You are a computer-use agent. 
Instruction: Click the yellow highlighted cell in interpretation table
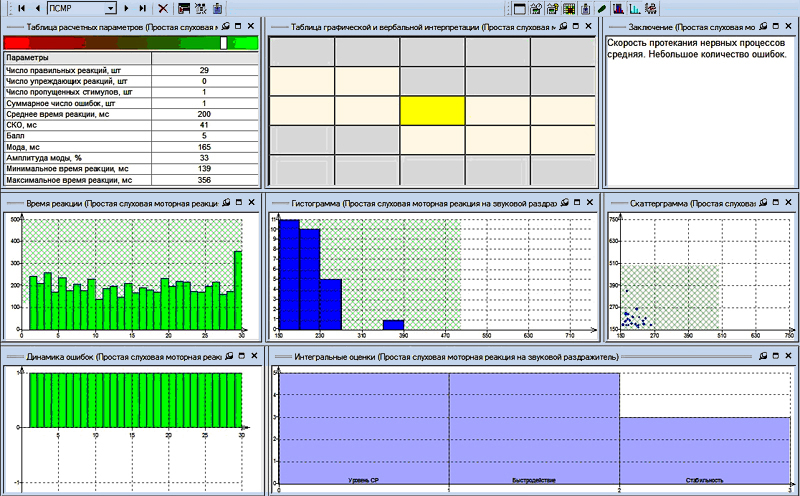tap(432, 111)
